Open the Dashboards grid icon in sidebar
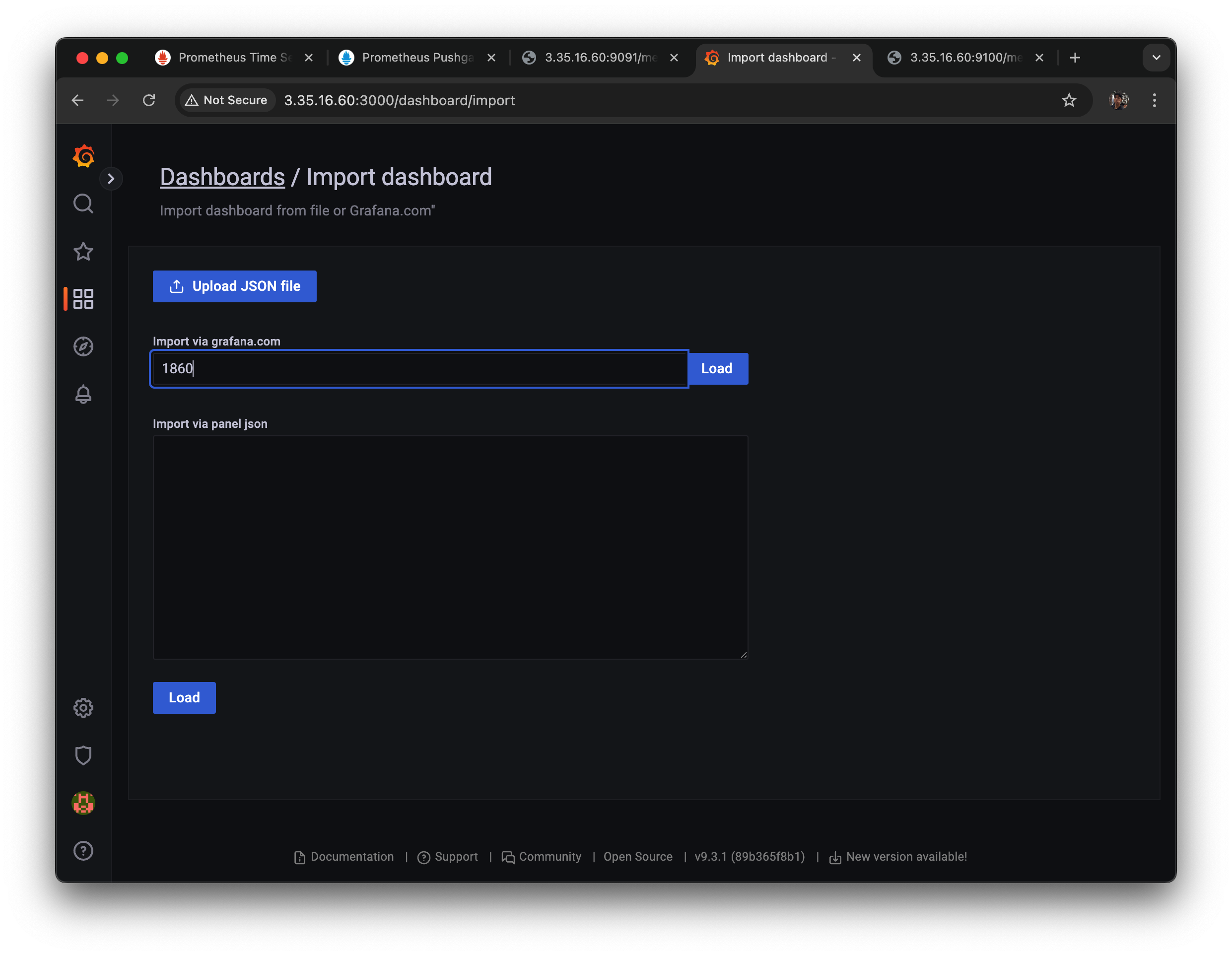Screen dimensions: 1232x956 point(83,299)
